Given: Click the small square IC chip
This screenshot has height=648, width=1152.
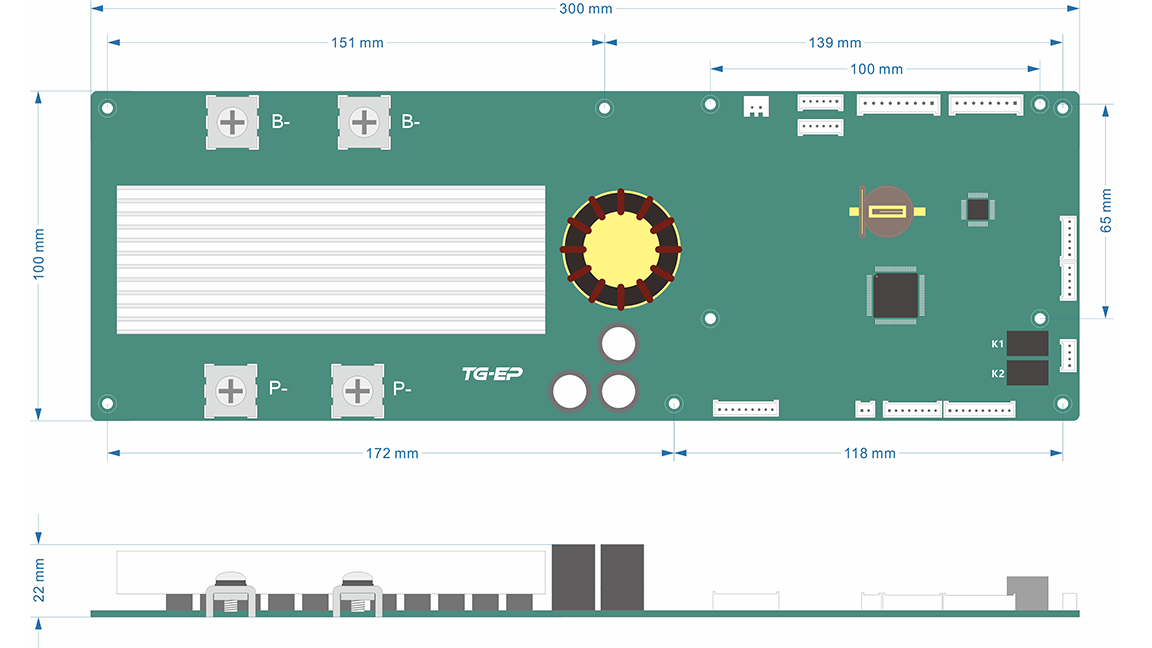Looking at the screenshot, I should click(x=977, y=208).
